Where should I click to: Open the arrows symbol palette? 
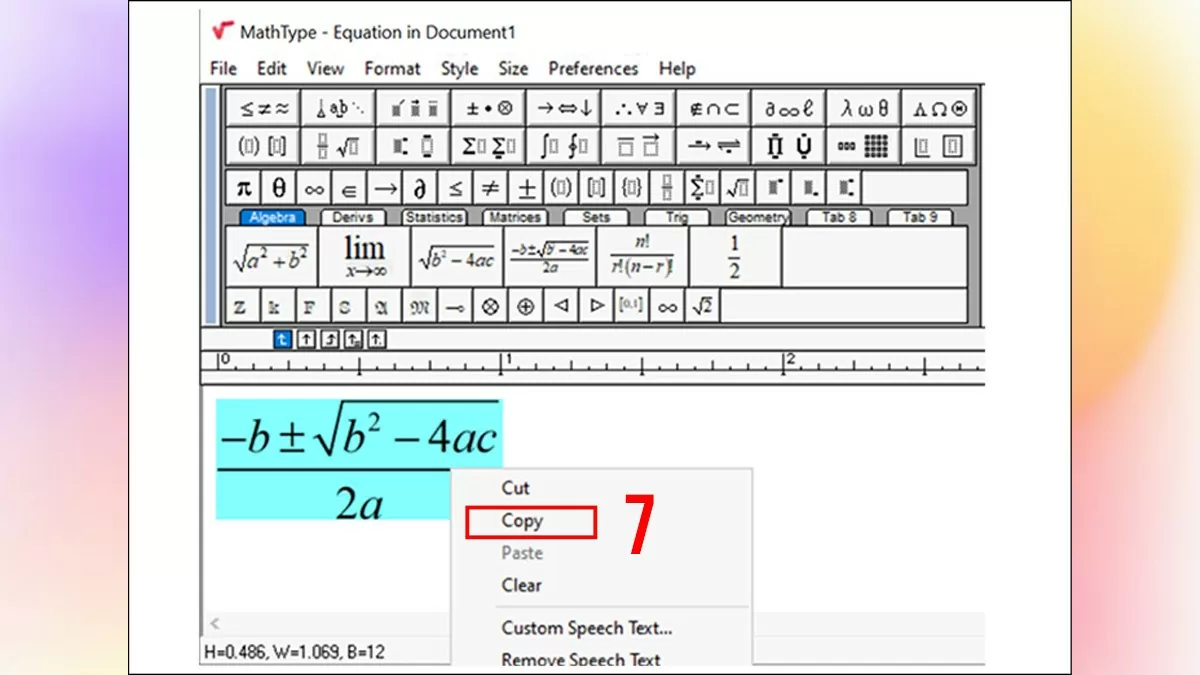tap(564, 107)
